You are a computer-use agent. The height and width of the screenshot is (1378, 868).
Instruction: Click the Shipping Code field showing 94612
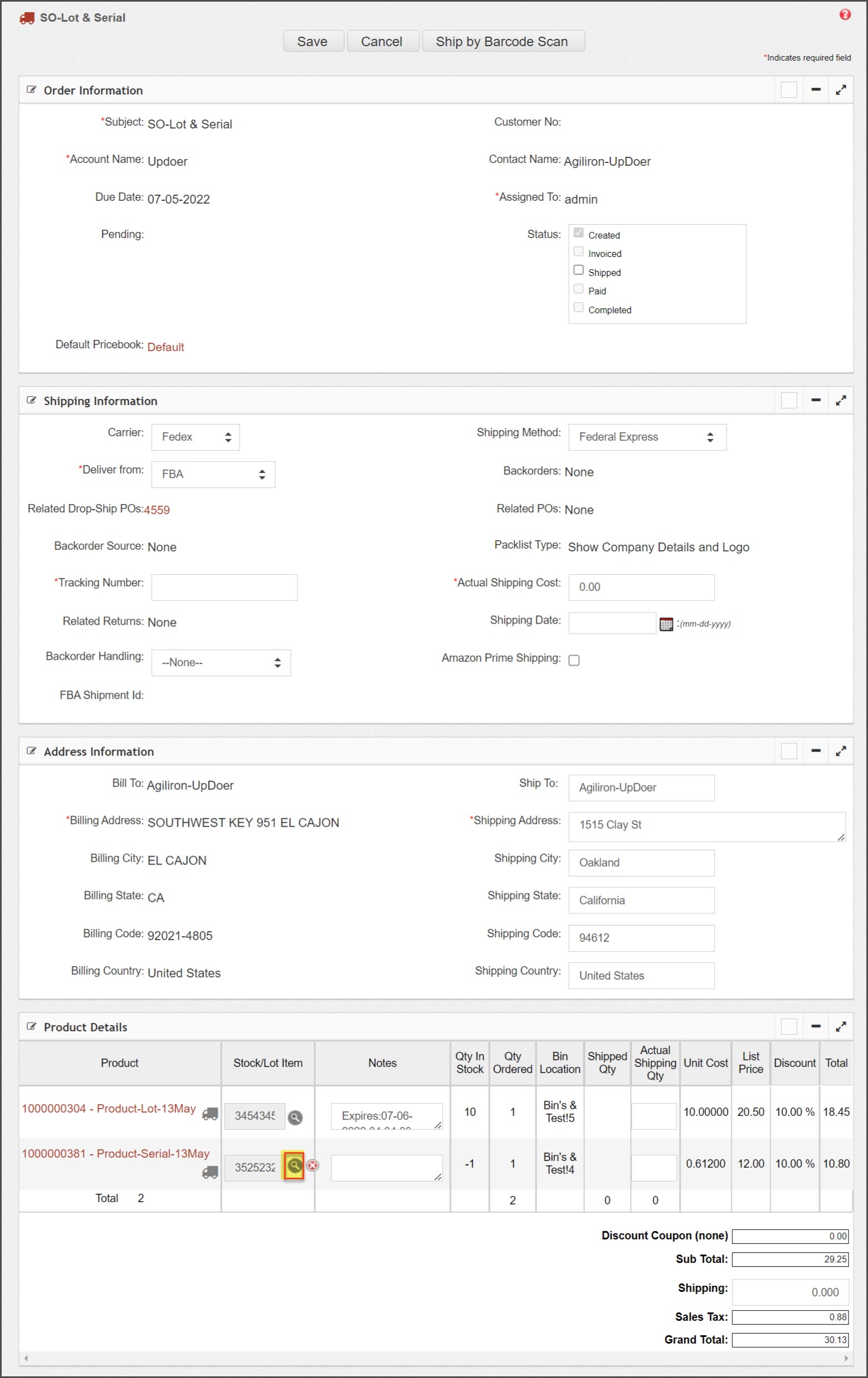641,938
